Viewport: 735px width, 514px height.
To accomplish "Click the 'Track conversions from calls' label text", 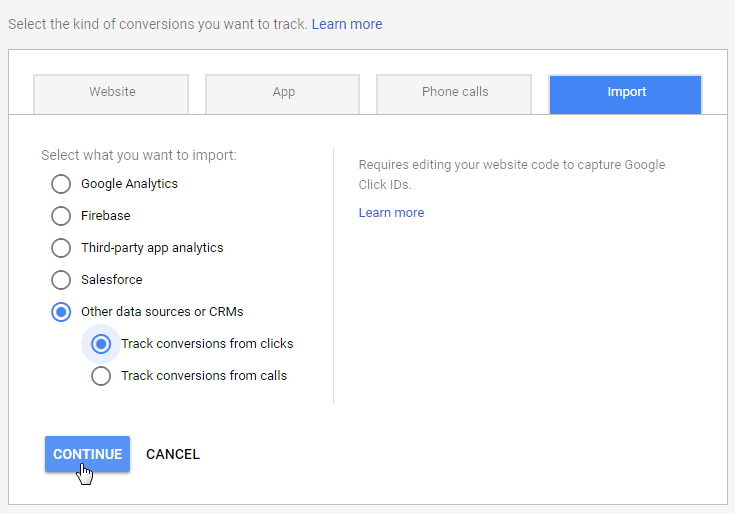I will pos(204,376).
